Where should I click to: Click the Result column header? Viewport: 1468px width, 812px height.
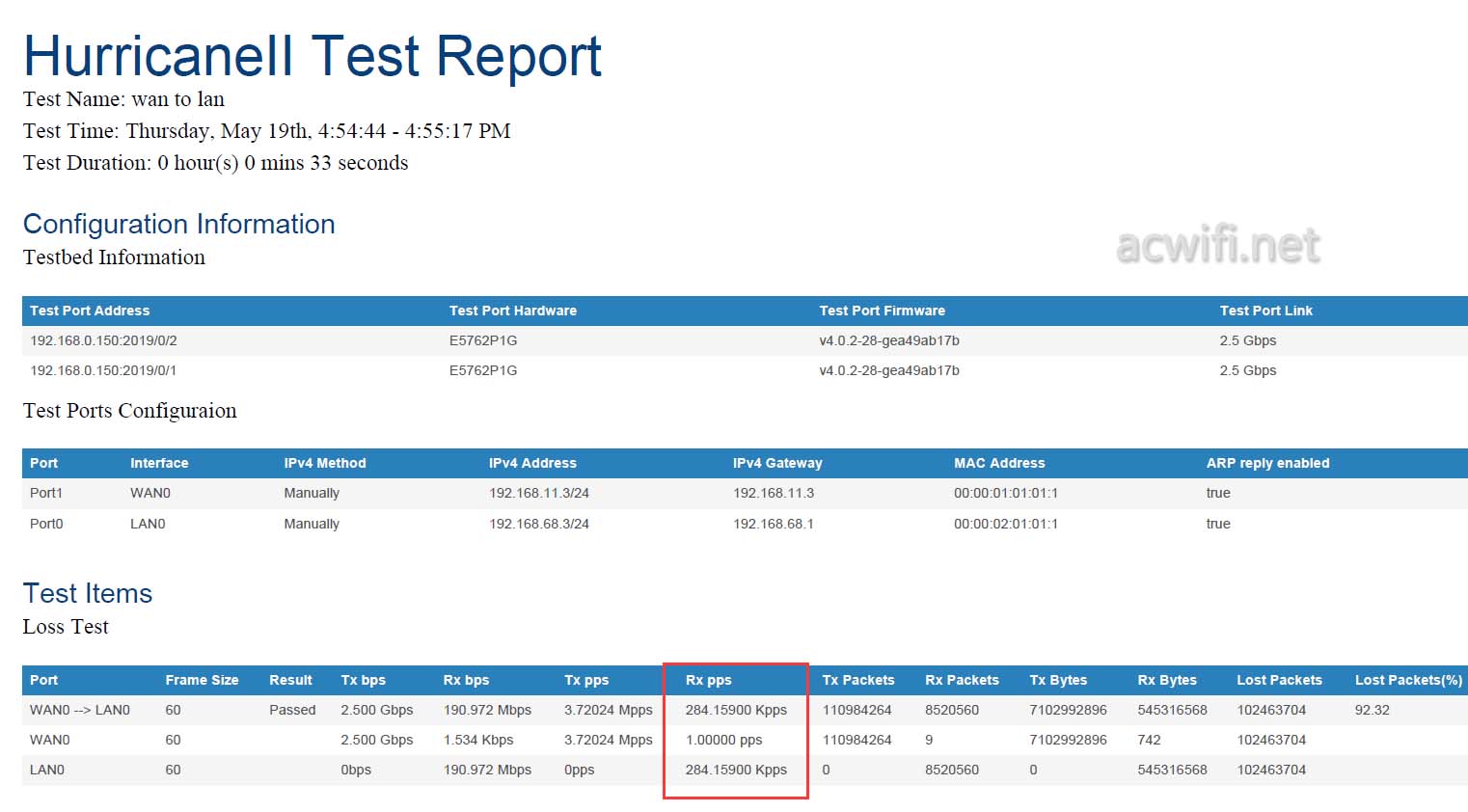[290, 680]
